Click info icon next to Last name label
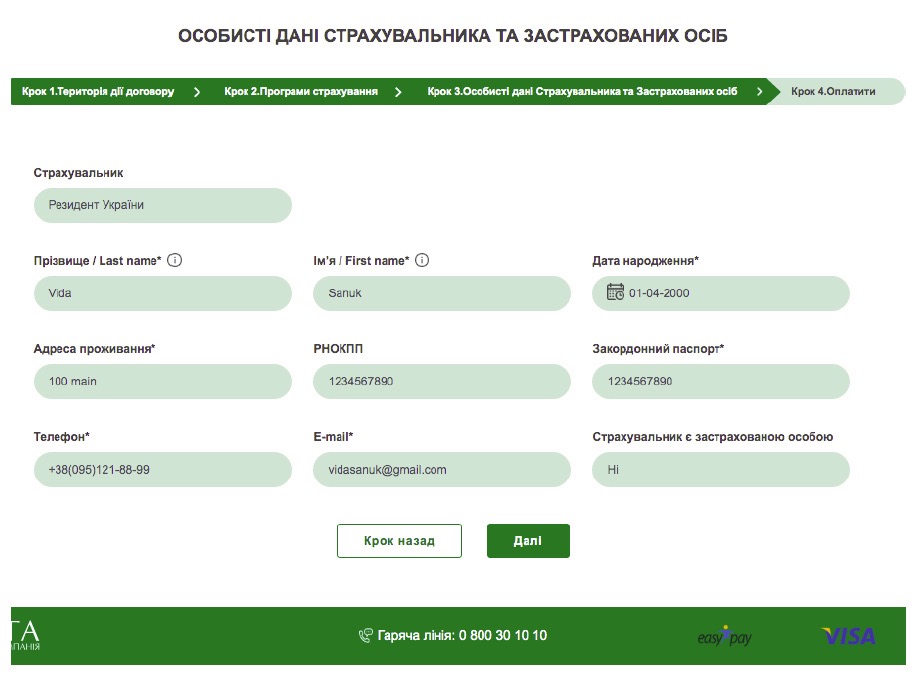This screenshot has height=676, width=916. (x=175, y=260)
